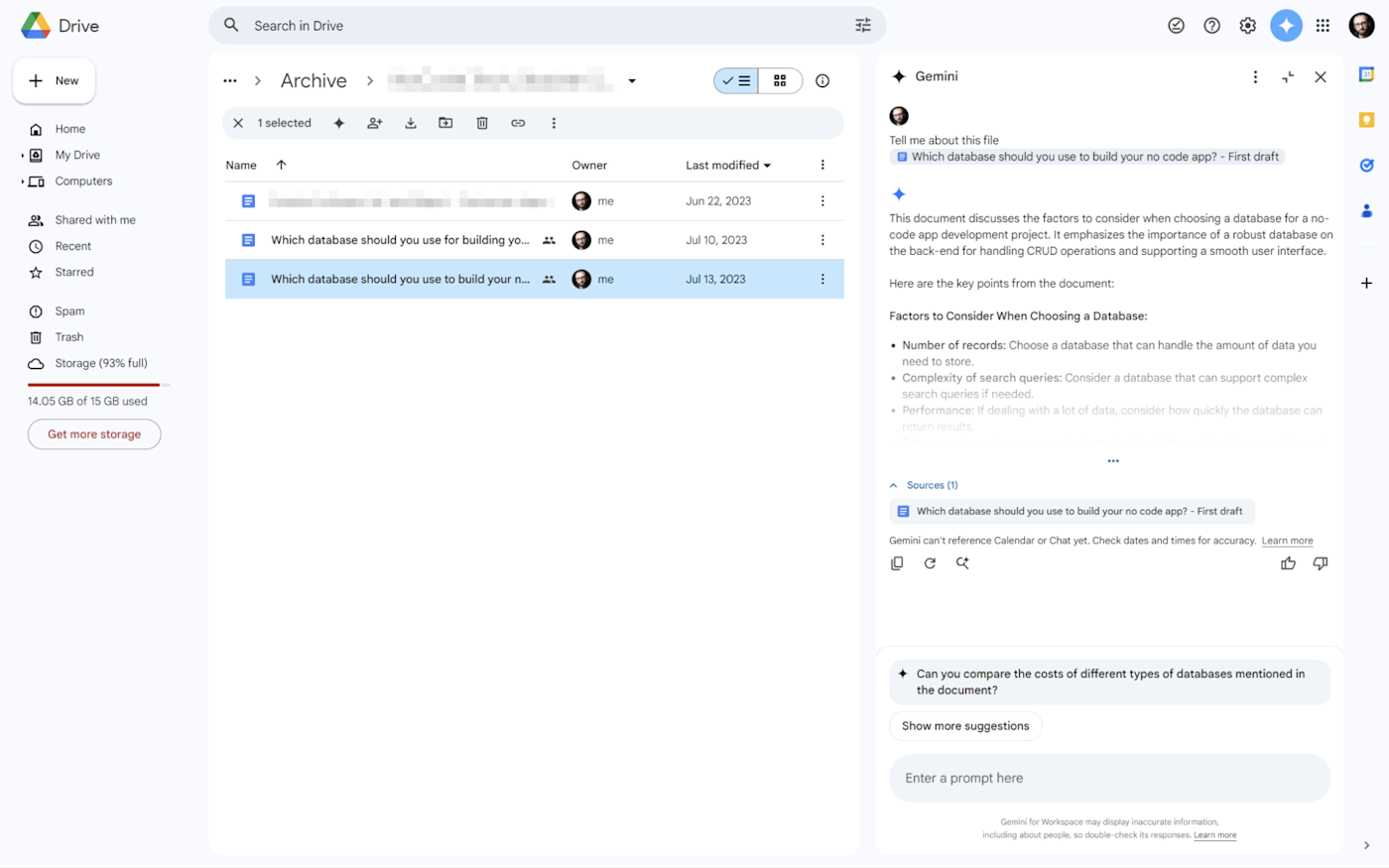Download the selected file
1389x868 pixels.
coord(411,123)
